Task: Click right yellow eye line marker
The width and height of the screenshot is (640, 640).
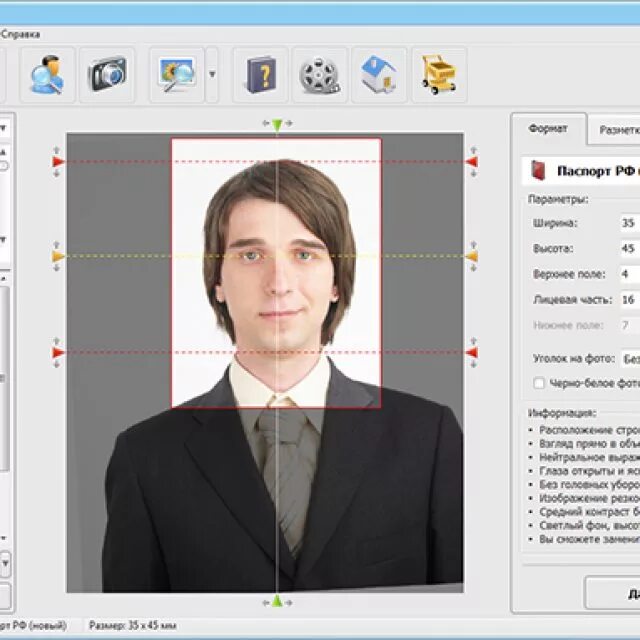Action: pyautogui.click(x=472, y=256)
